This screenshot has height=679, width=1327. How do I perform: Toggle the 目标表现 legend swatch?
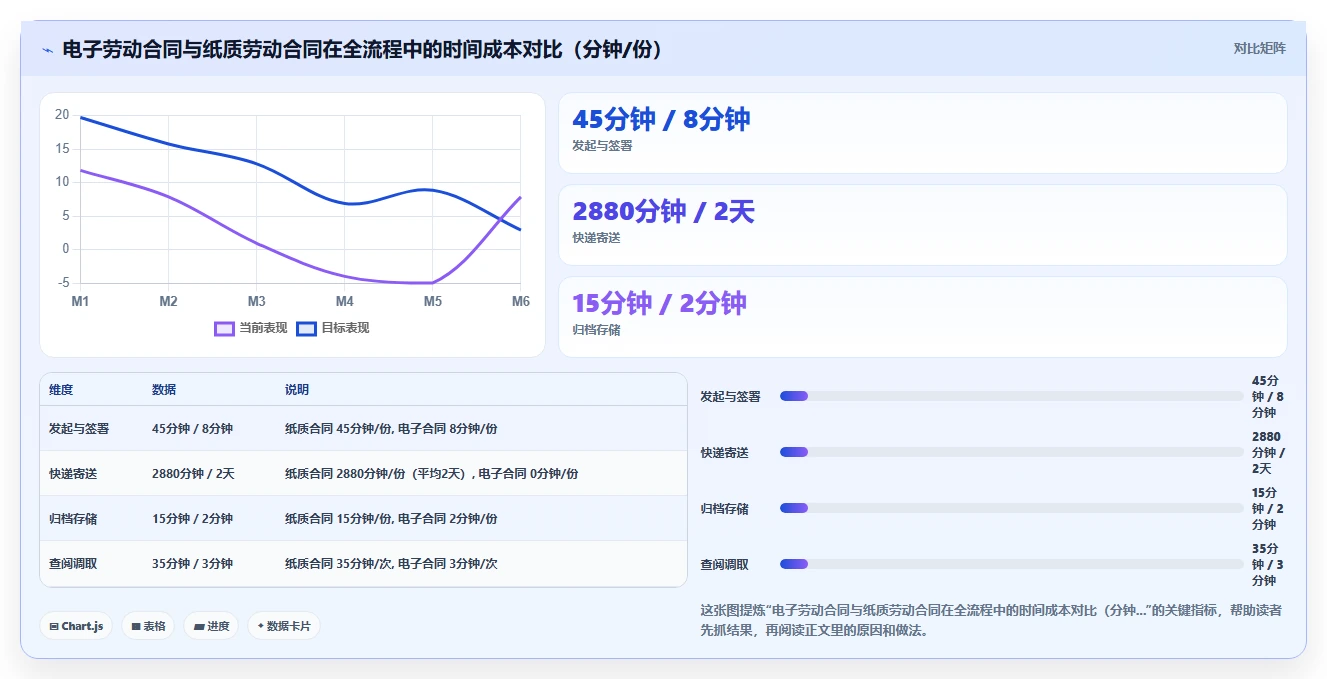307,328
